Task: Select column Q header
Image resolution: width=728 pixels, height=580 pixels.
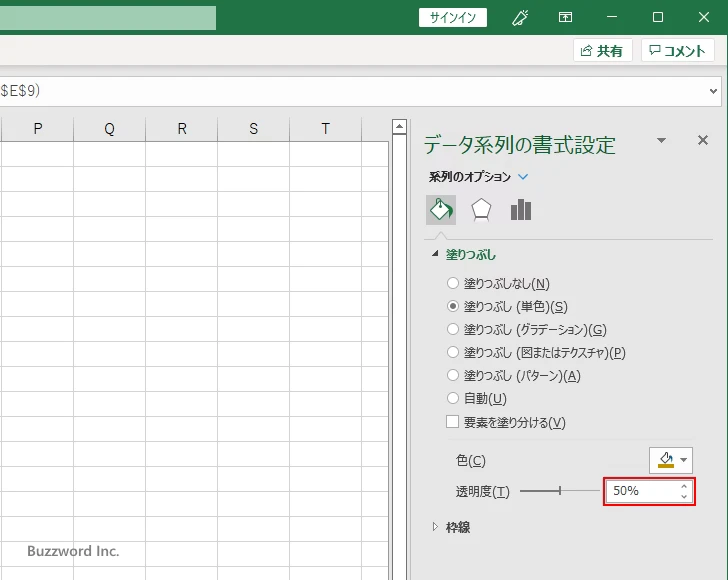Action: point(110,129)
